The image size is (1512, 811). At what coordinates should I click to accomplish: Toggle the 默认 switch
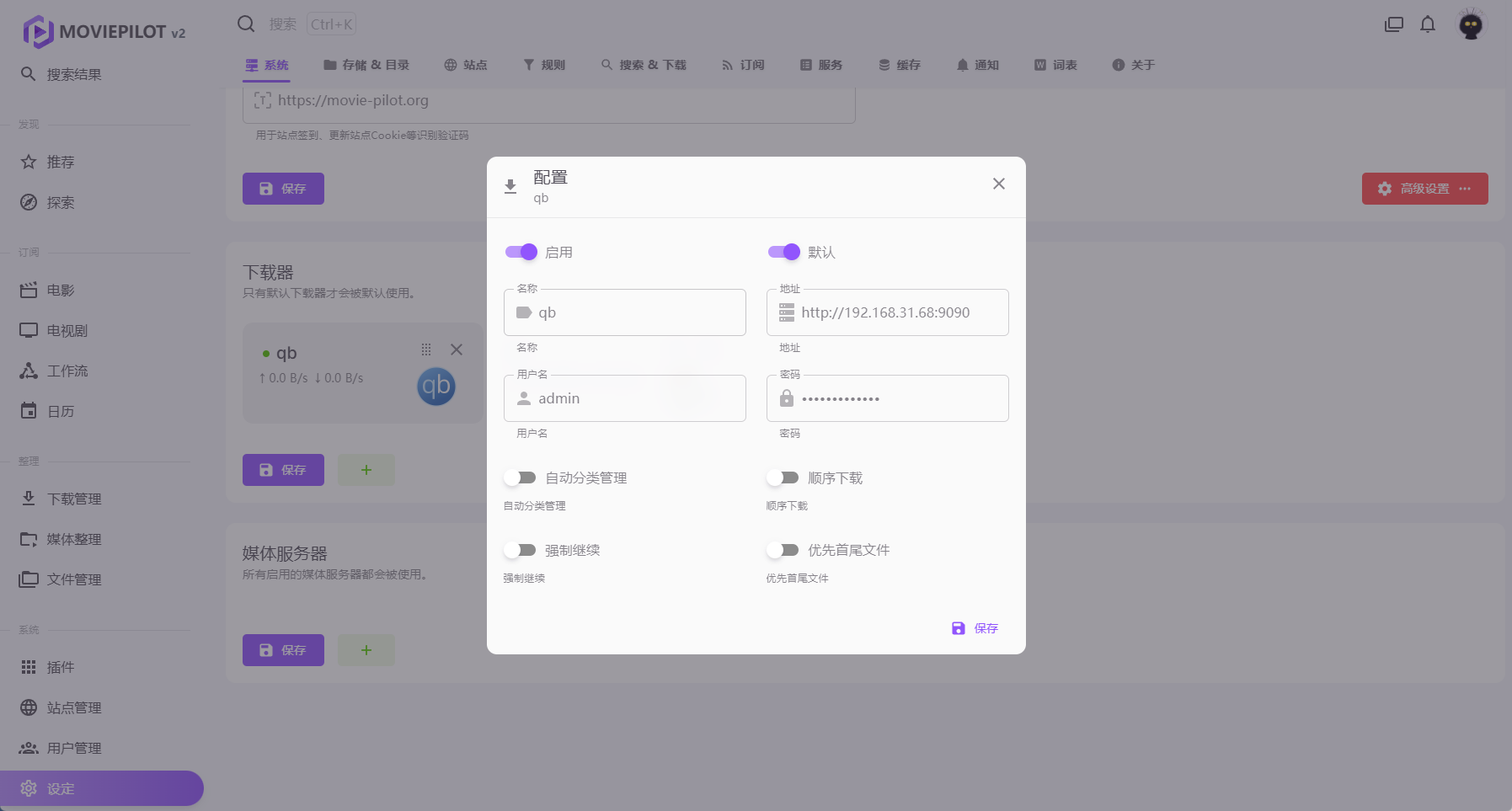(783, 252)
